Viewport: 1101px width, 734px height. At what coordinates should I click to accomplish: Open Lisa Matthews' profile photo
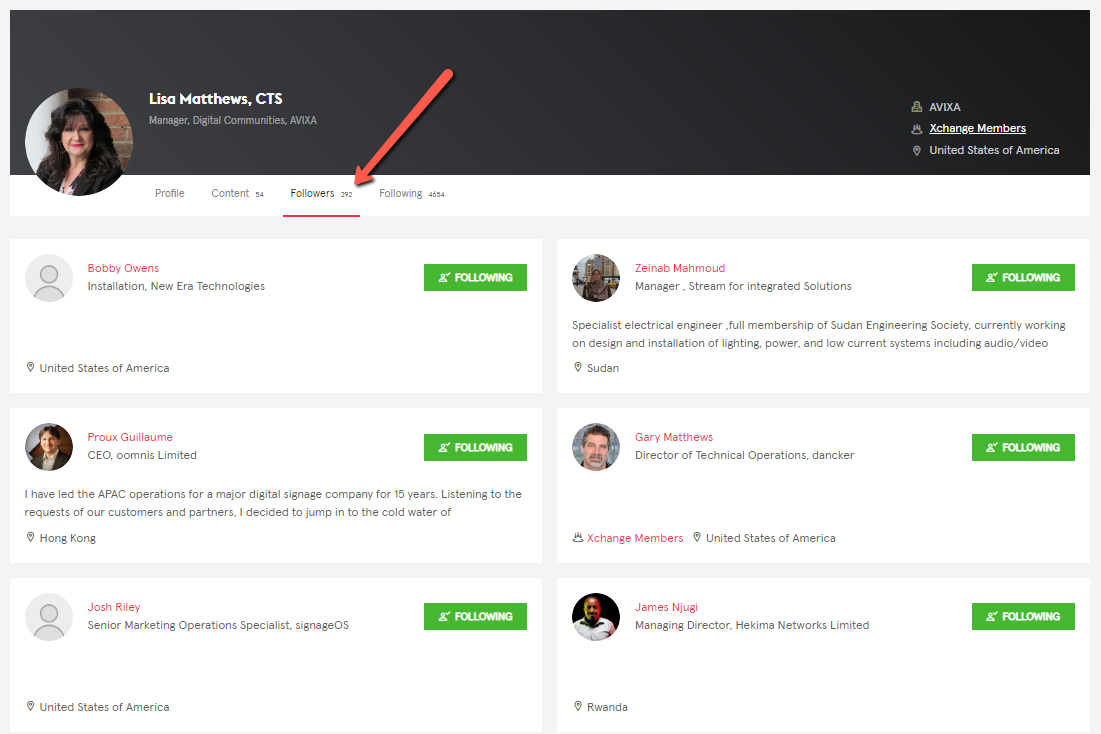(79, 141)
